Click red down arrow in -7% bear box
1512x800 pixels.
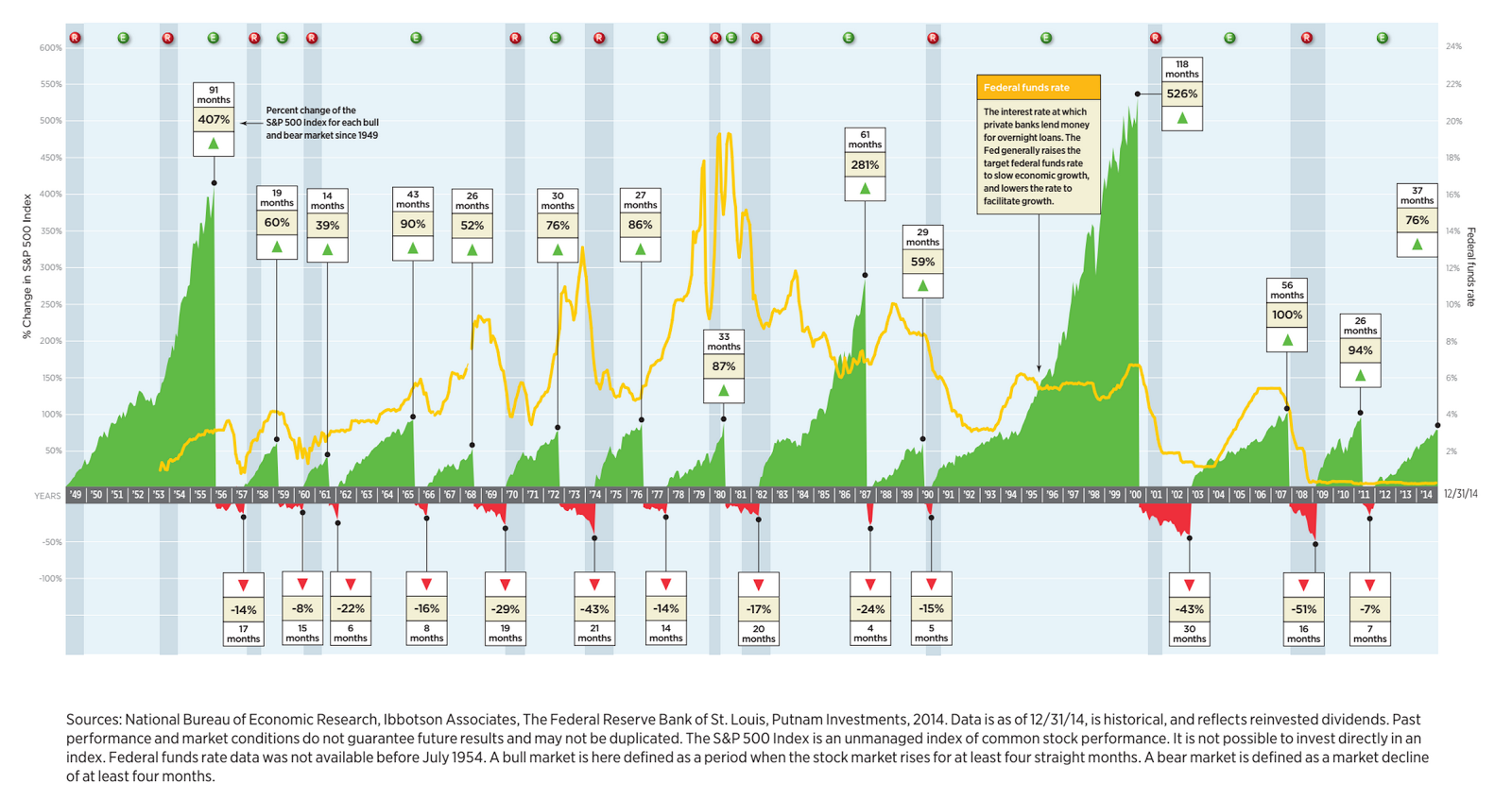pos(1370,585)
